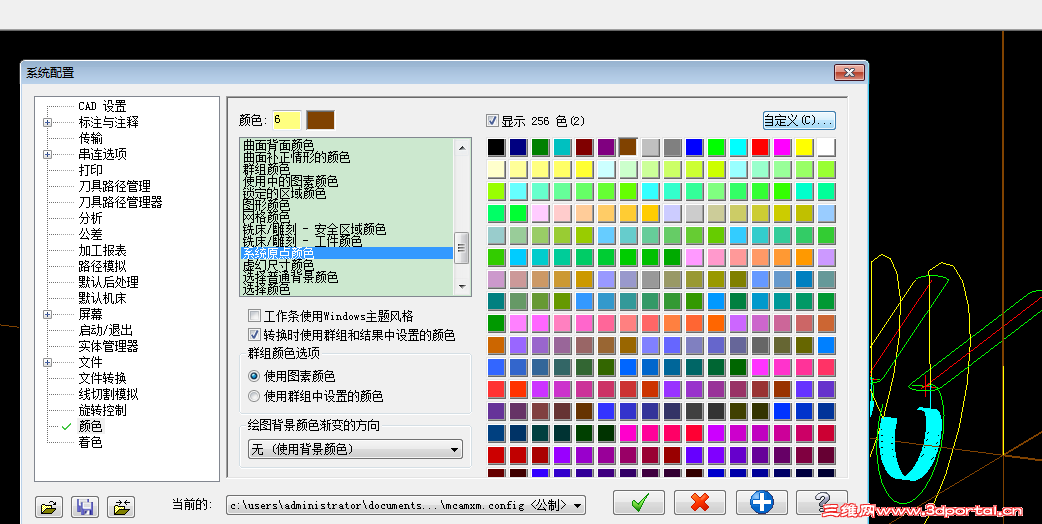
Task: Select 旋转控制 in the settings tree
Action: point(102,410)
